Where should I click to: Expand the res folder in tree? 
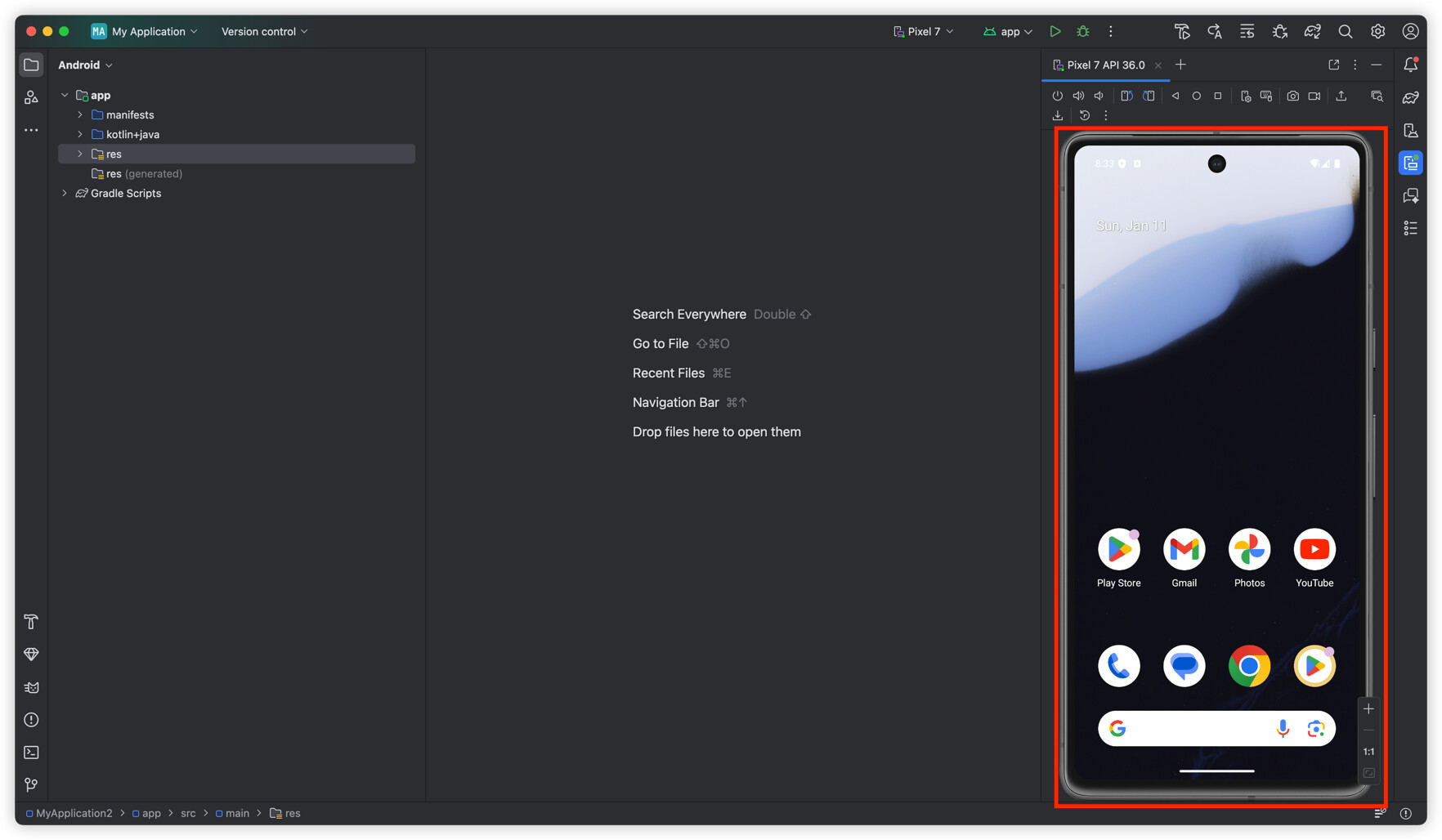[x=80, y=154]
